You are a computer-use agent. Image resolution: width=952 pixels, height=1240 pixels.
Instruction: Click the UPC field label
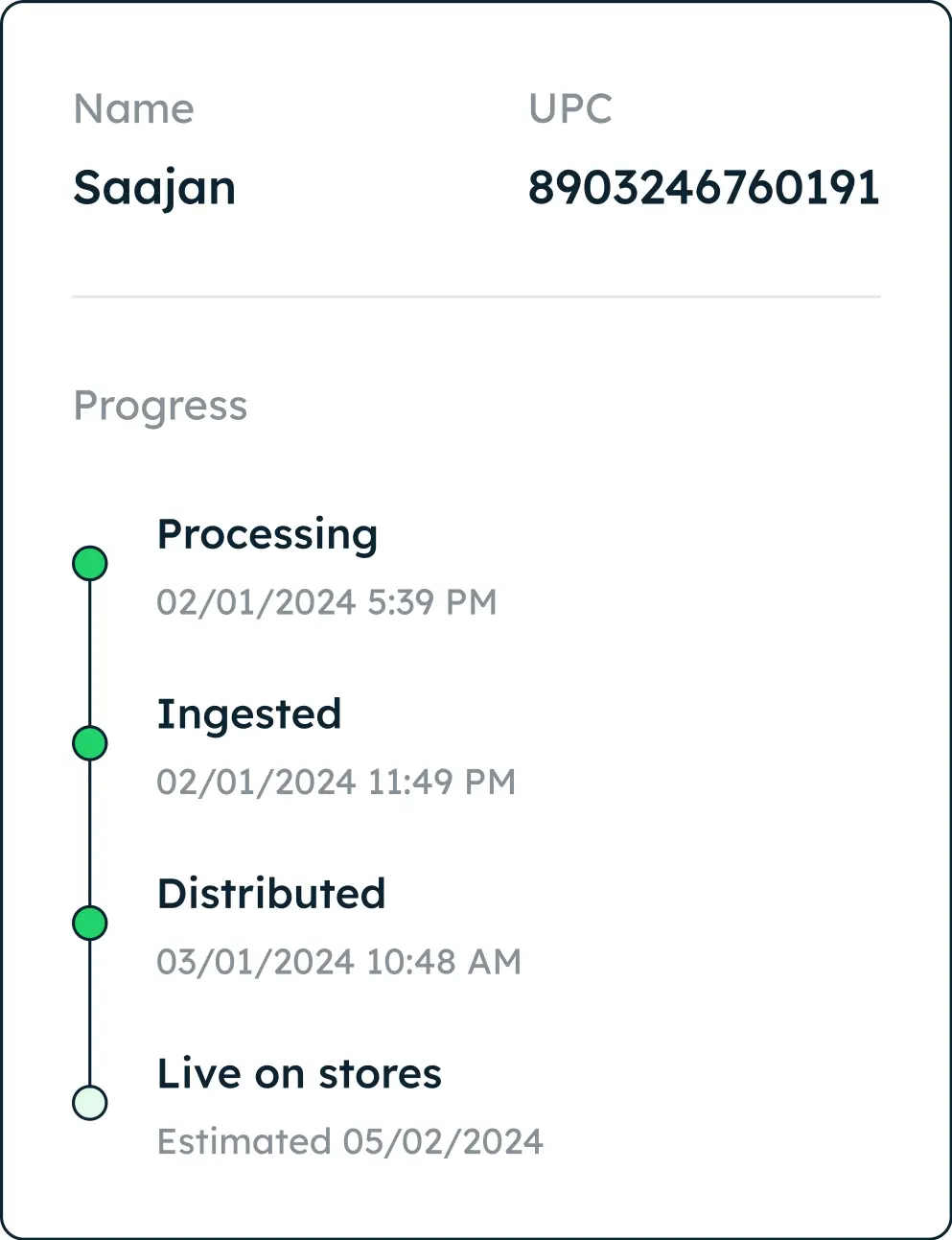click(x=570, y=109)
